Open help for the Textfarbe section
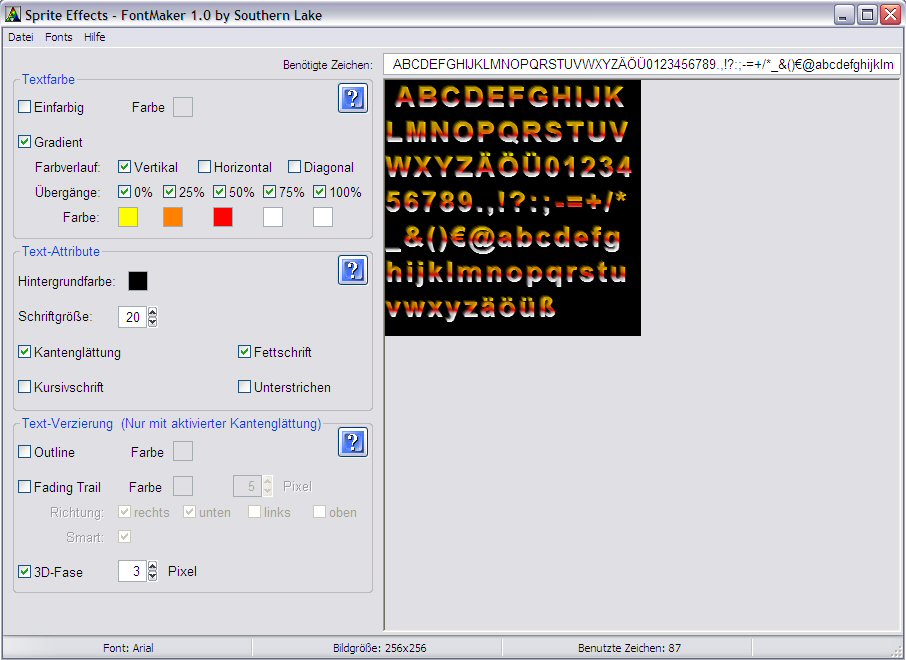 (352, 98)
